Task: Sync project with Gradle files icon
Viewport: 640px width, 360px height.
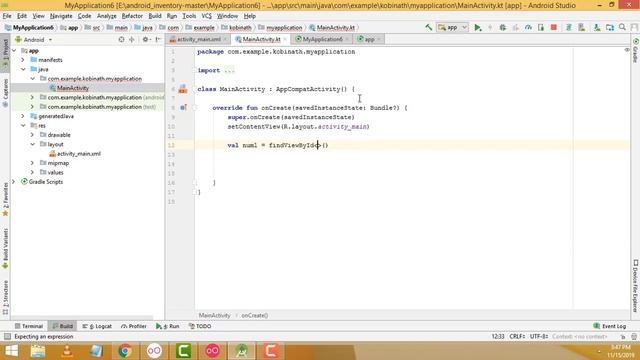Action: click(569, 27)
